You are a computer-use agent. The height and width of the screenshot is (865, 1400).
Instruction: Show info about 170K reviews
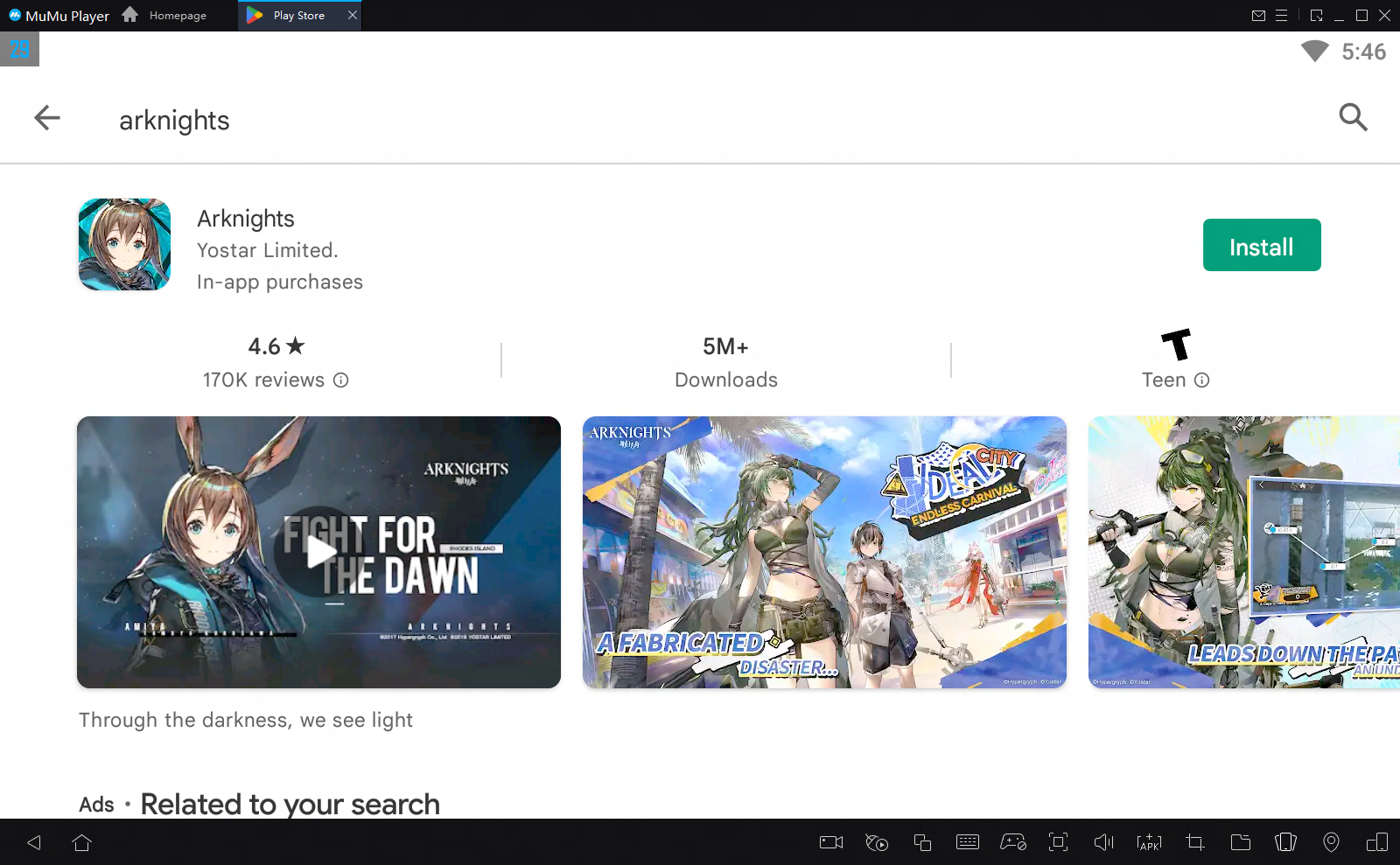pos(341,380)
